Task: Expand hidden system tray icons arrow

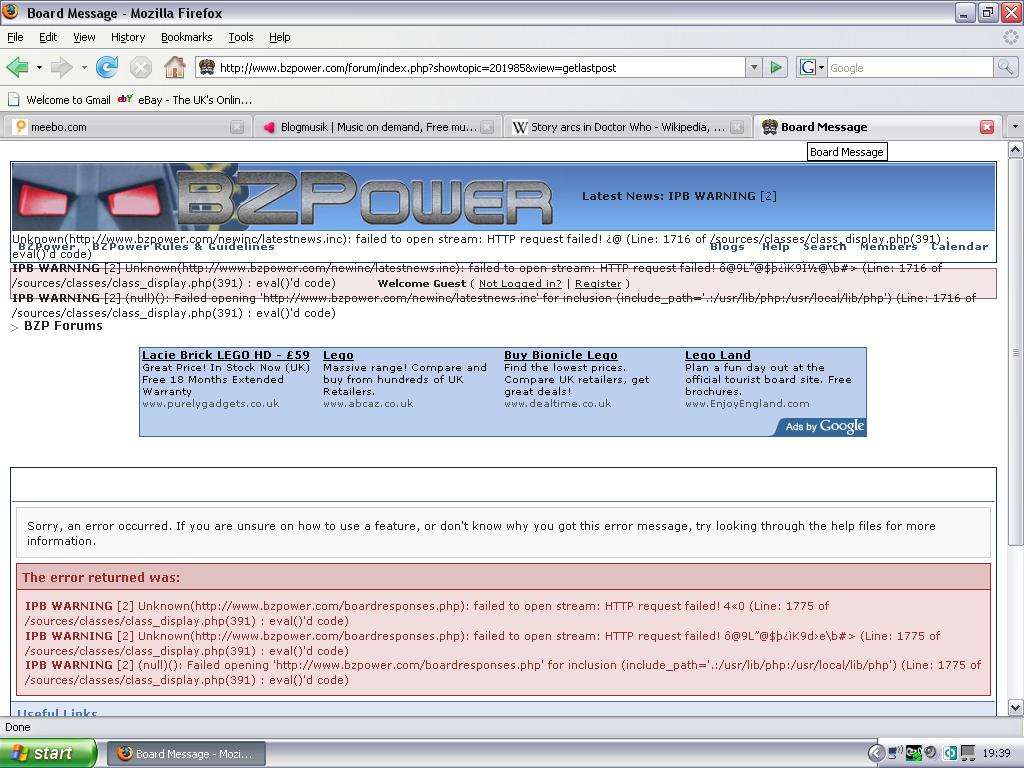Action: [x=875, y=754]
